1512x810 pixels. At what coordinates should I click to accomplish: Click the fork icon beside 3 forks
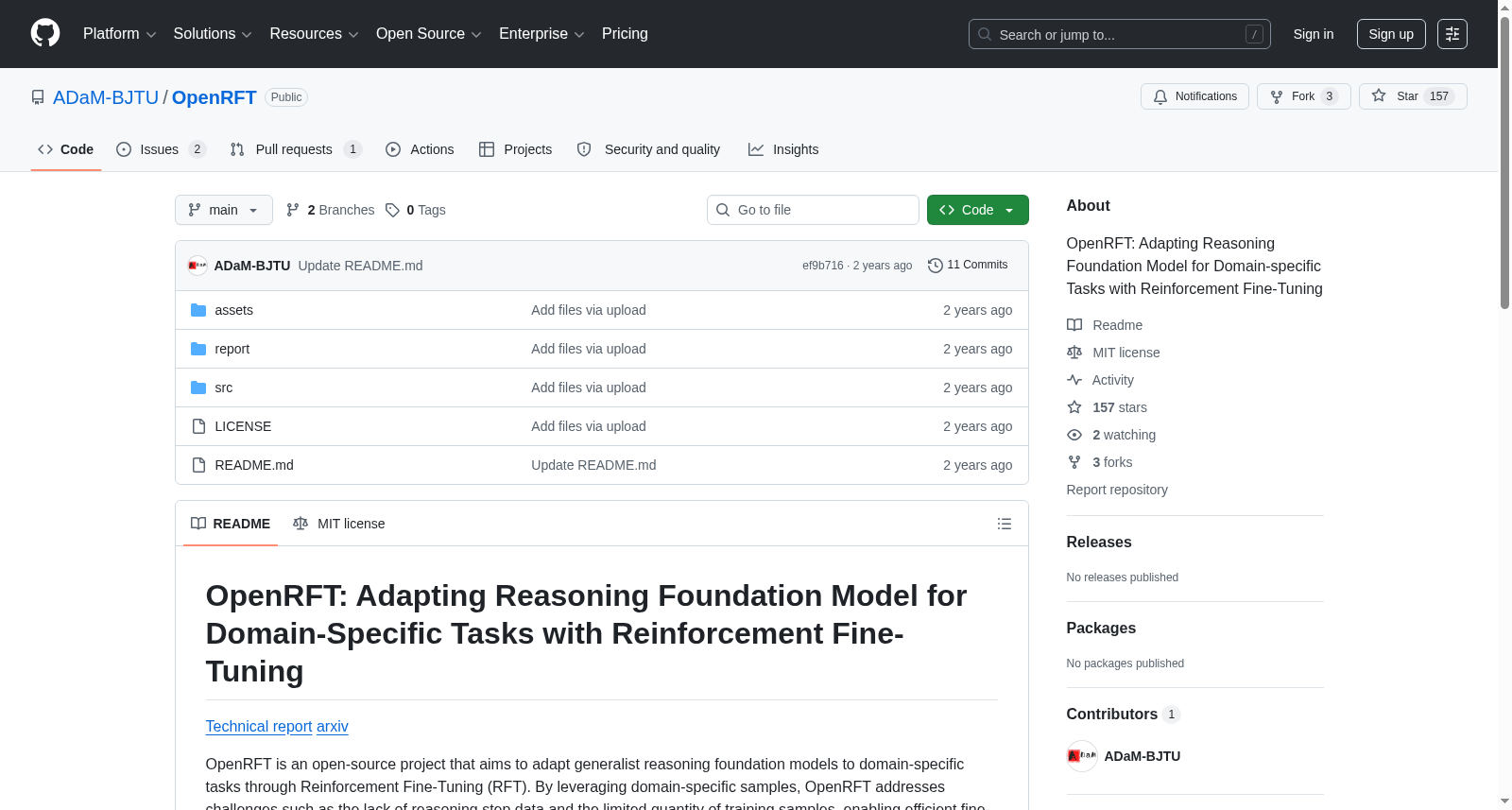[x=1074, y=462]
